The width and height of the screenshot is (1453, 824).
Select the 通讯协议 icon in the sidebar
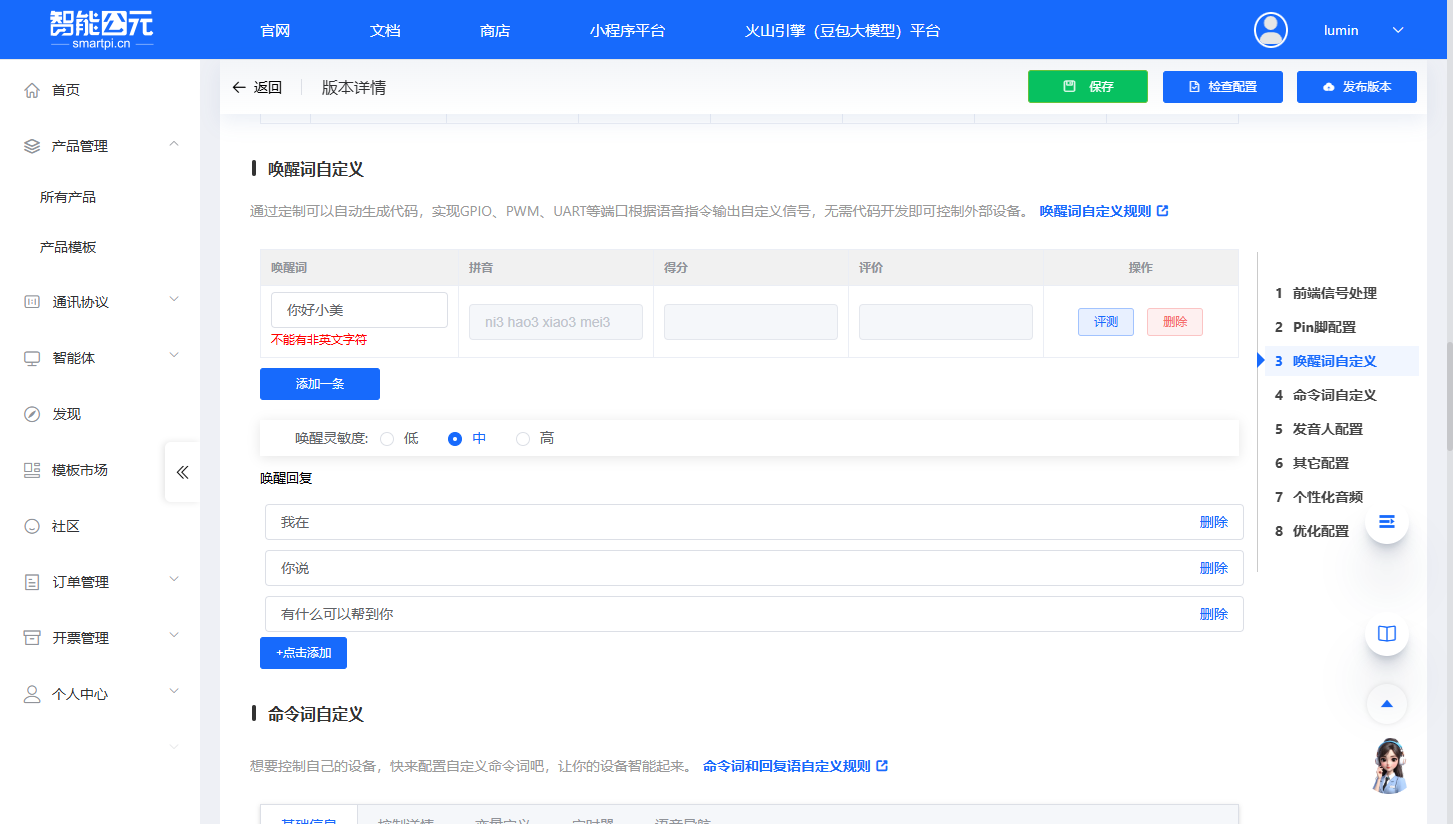point(30,301)
